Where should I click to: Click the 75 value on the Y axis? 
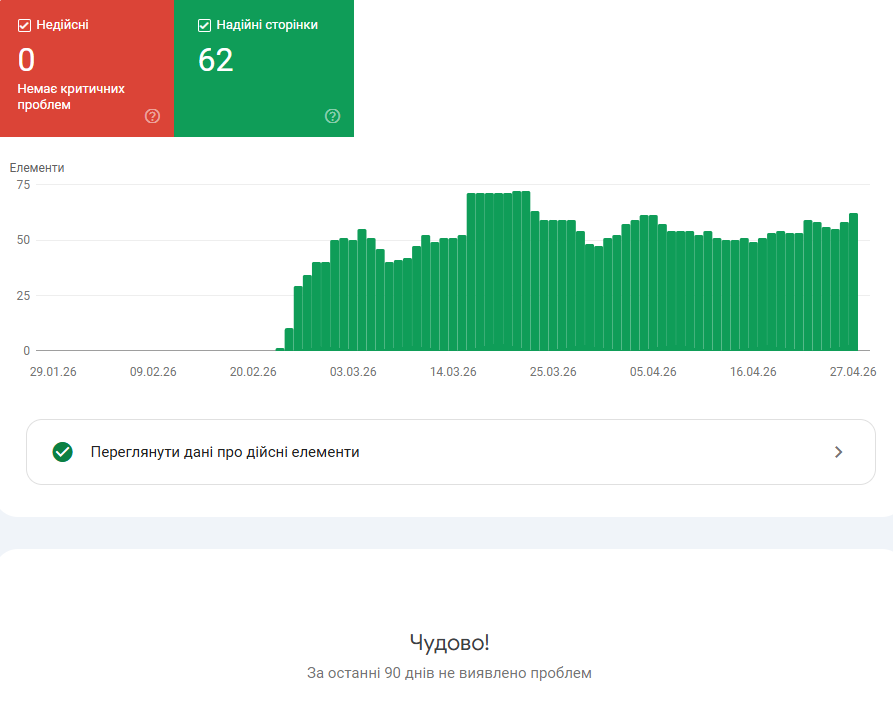[x=23, y=185]
